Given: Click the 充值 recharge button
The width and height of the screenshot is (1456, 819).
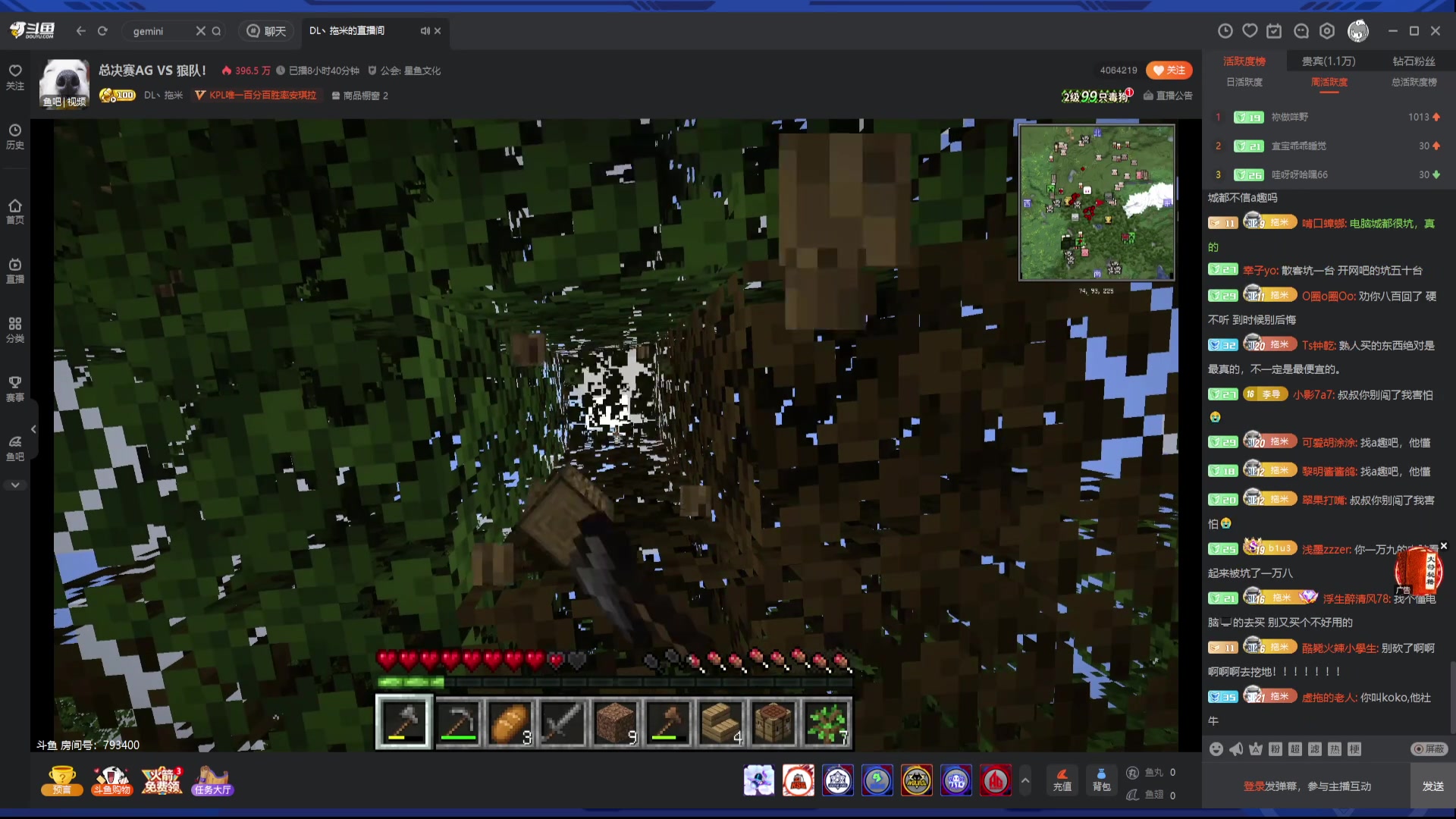Looking at the screenshot, I should coord(1062,780).
